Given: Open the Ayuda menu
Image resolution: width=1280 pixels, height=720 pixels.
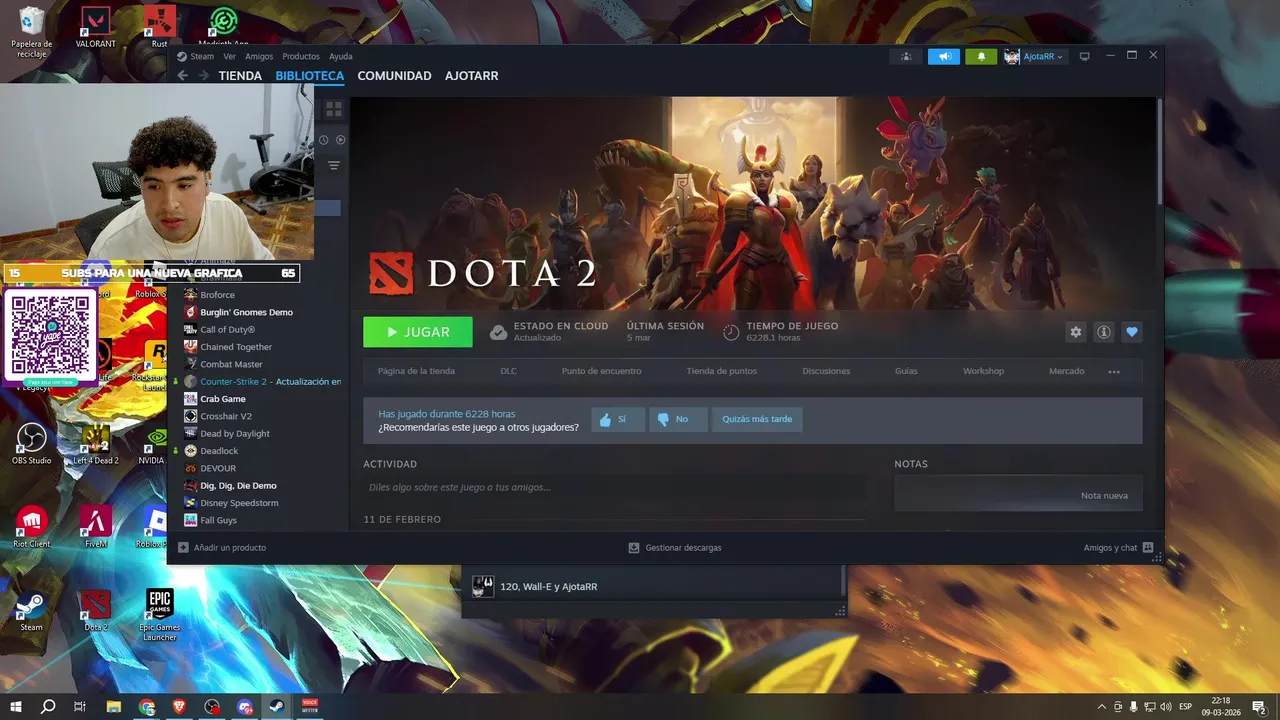Looking at the screenshot, I should 341,56.
